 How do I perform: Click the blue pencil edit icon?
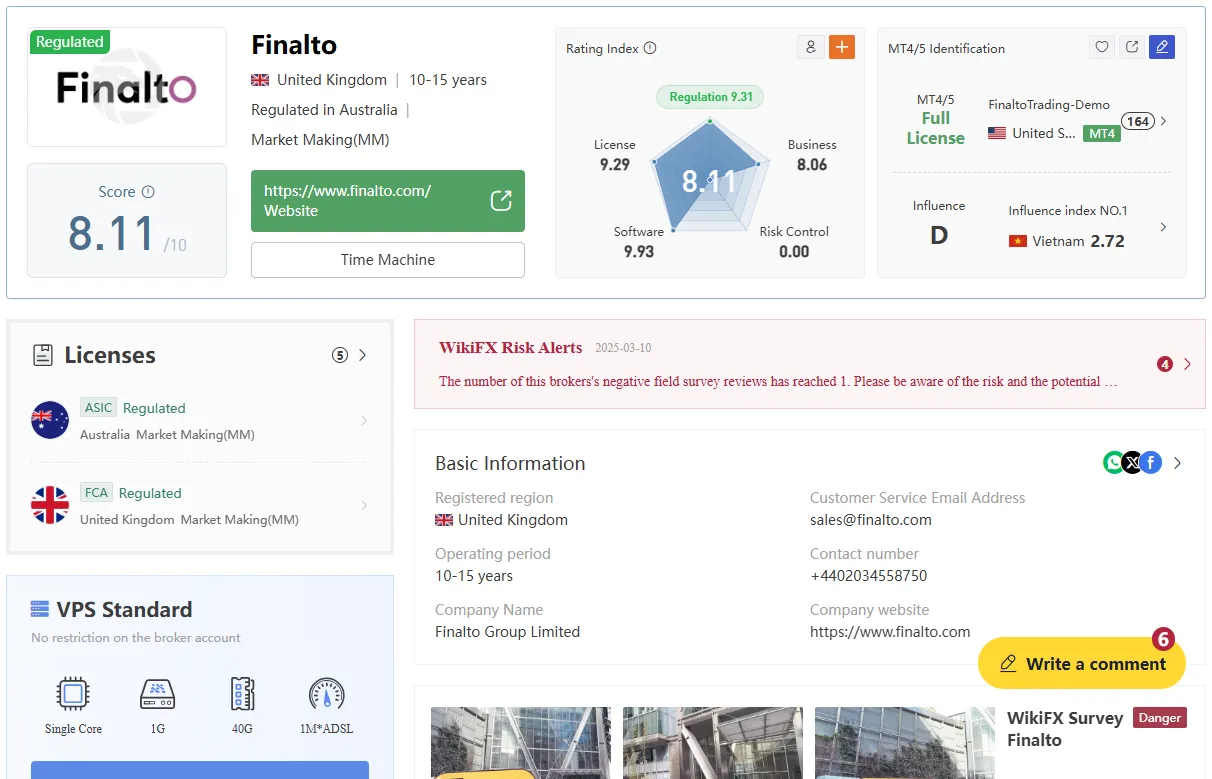[1161, 47]
